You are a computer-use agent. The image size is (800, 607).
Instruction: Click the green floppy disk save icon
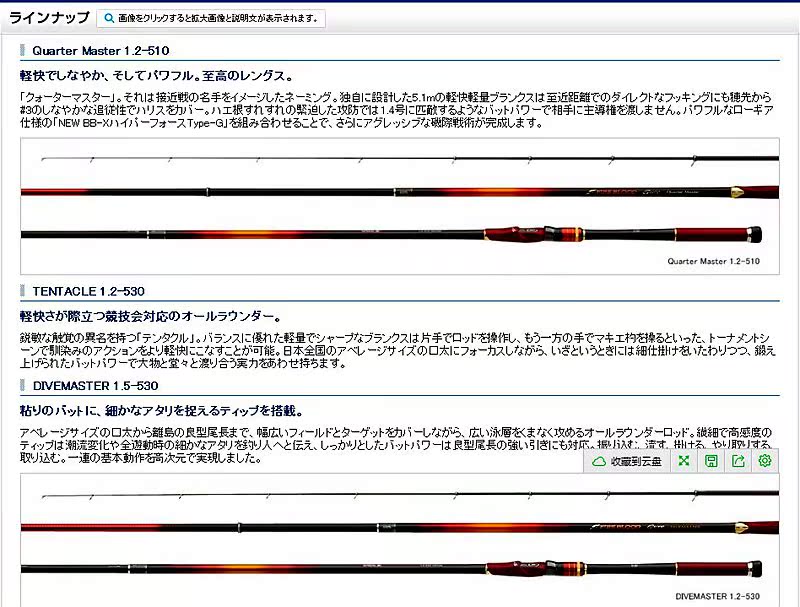click(x=711, y=461)
